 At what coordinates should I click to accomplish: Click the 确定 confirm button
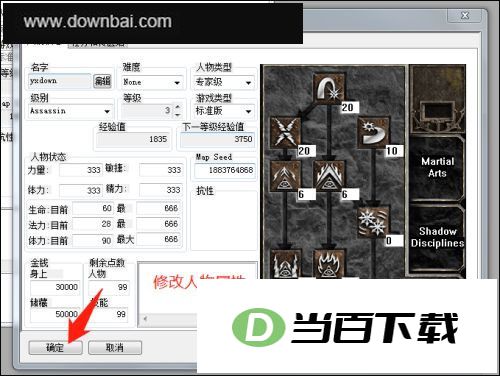tap(55, 348)
